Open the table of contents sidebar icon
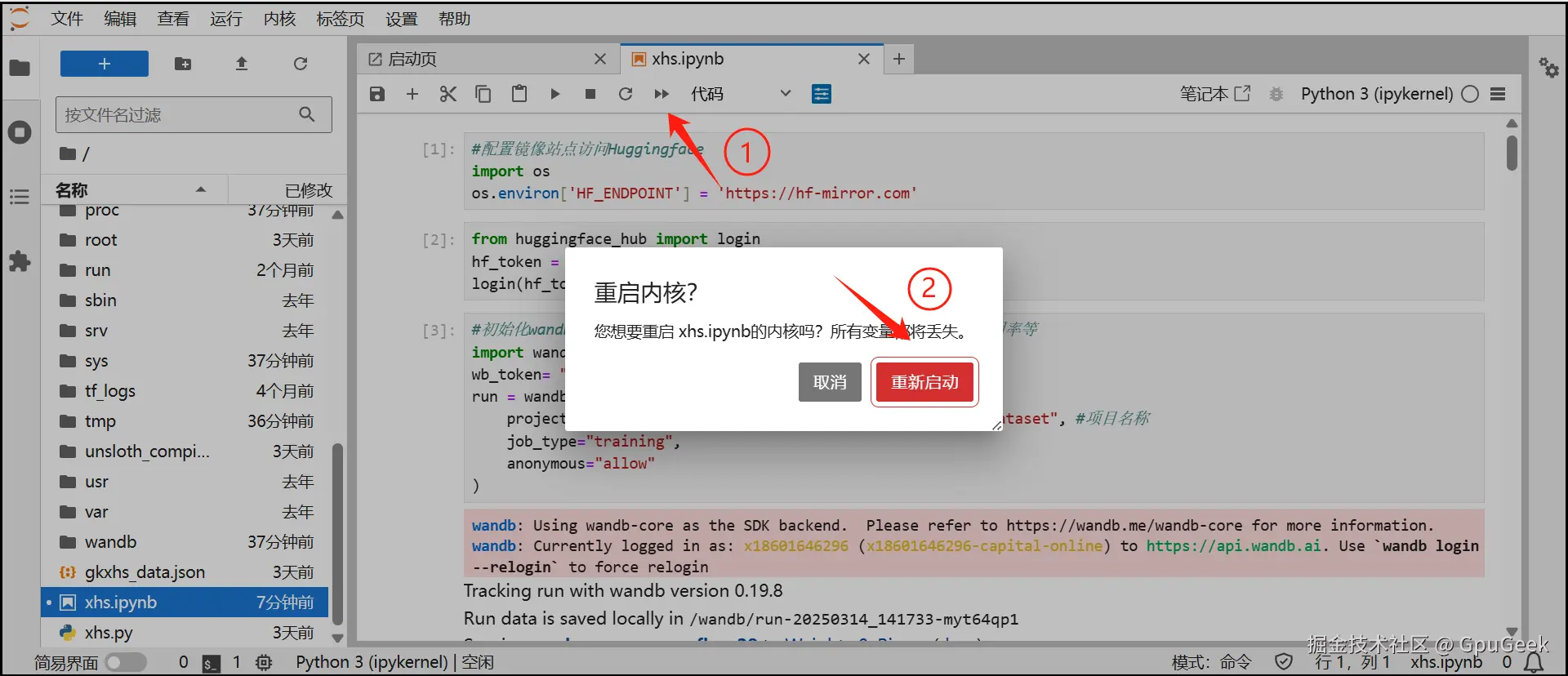Viewport: 1568px width, 676px height. pos(20,197)
